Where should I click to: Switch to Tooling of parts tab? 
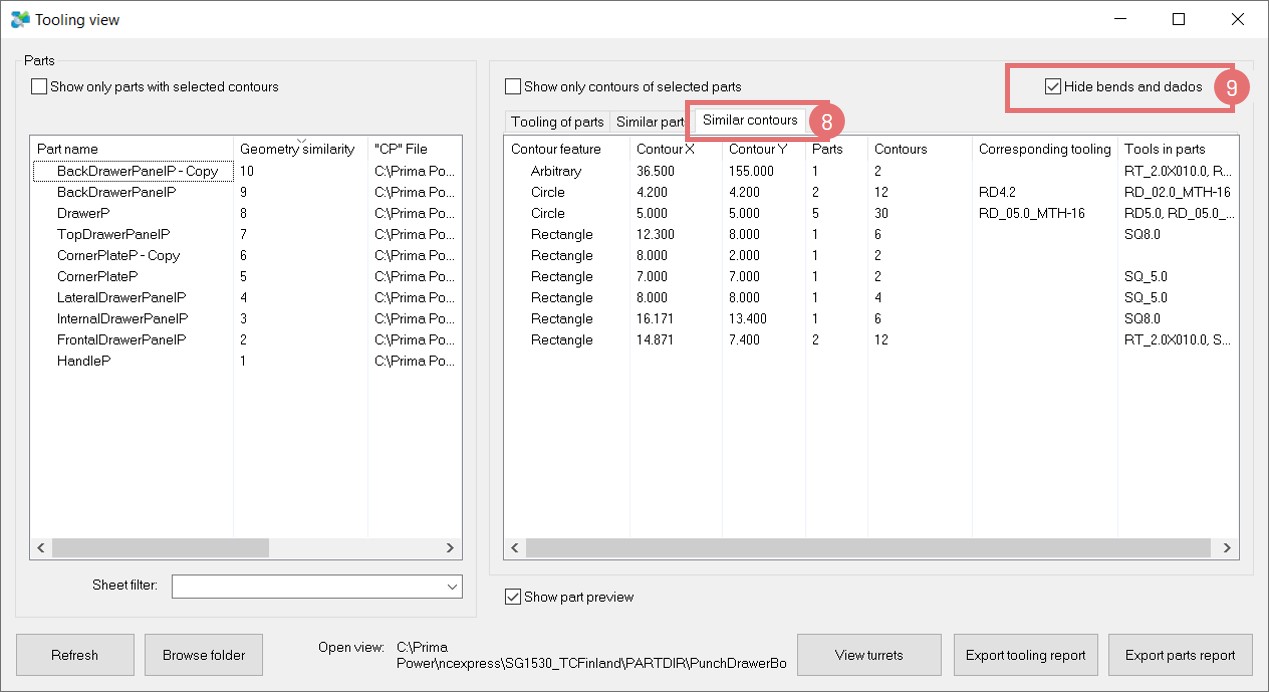(557, 122)
